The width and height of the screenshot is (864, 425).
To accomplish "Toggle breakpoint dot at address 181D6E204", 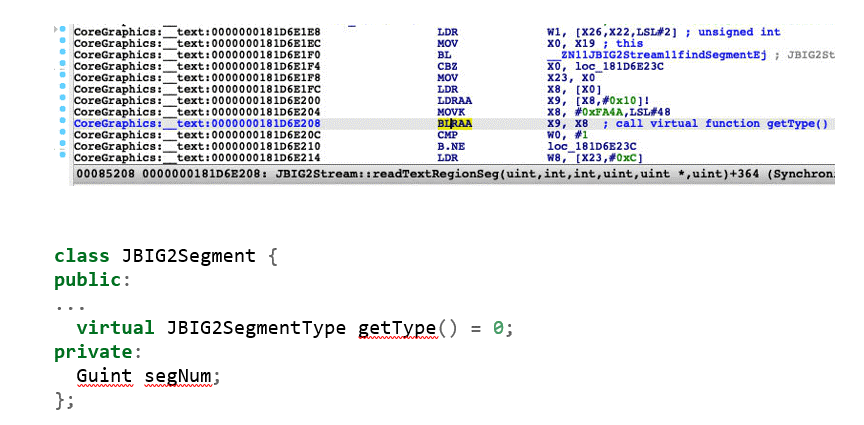I will (x=63, y=110).
